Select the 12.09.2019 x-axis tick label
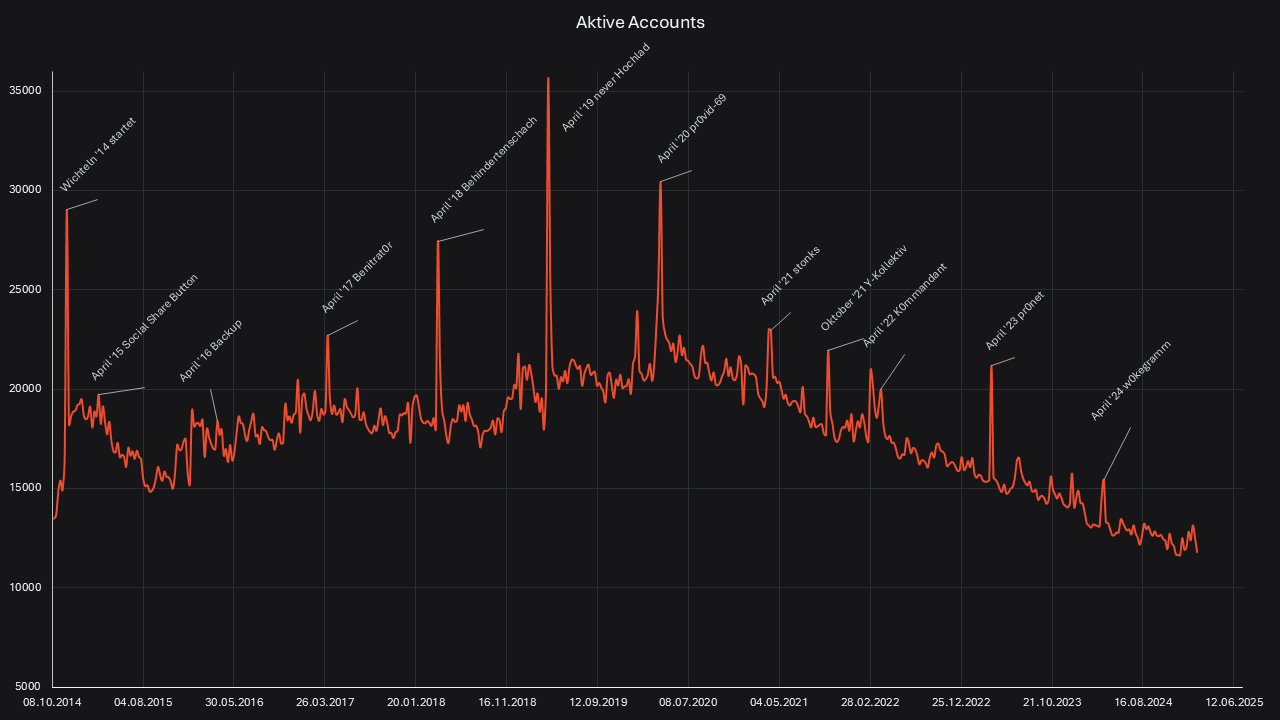 (597, 703)
